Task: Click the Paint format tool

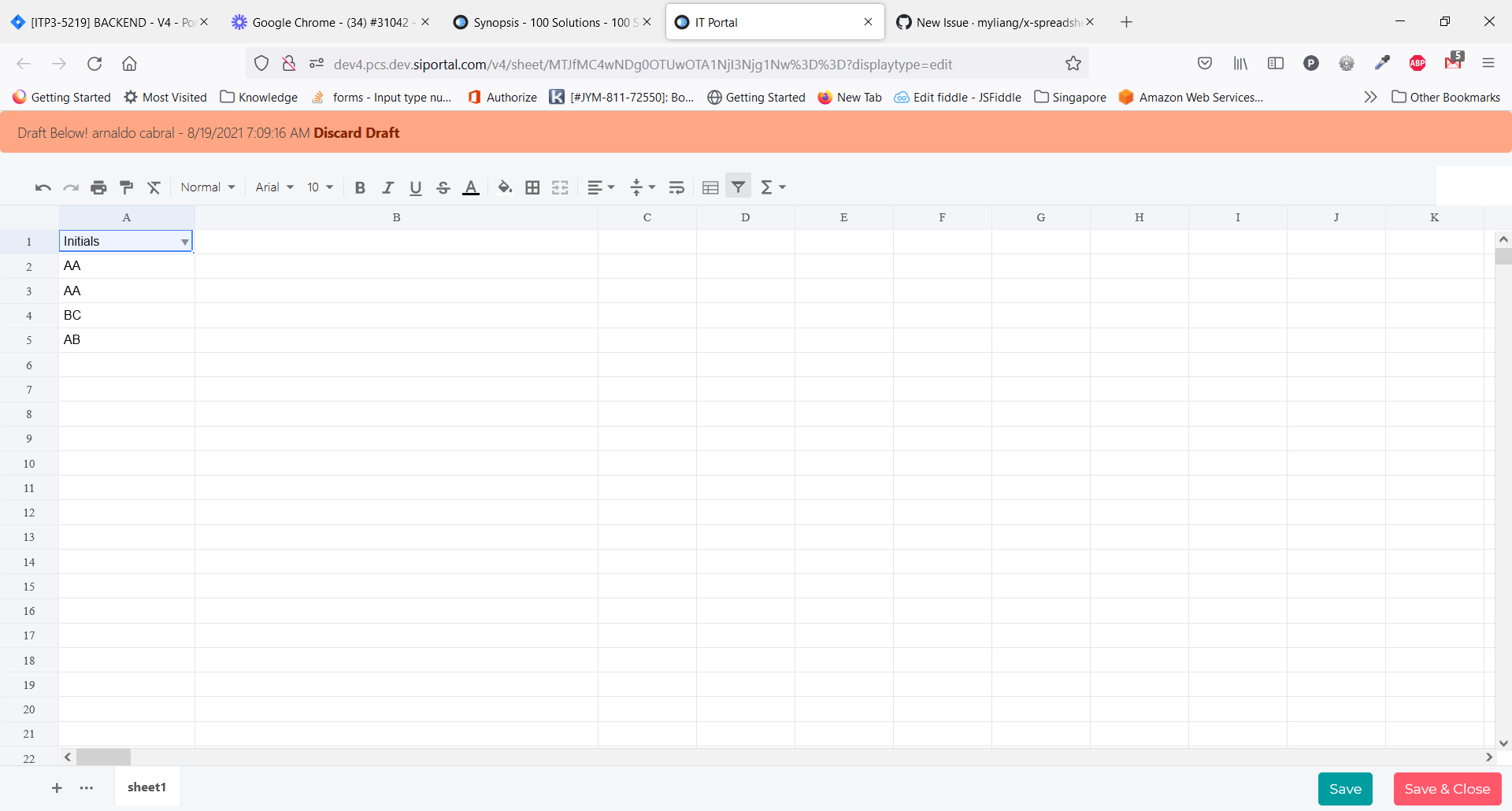Action: (x=126, y=187)
